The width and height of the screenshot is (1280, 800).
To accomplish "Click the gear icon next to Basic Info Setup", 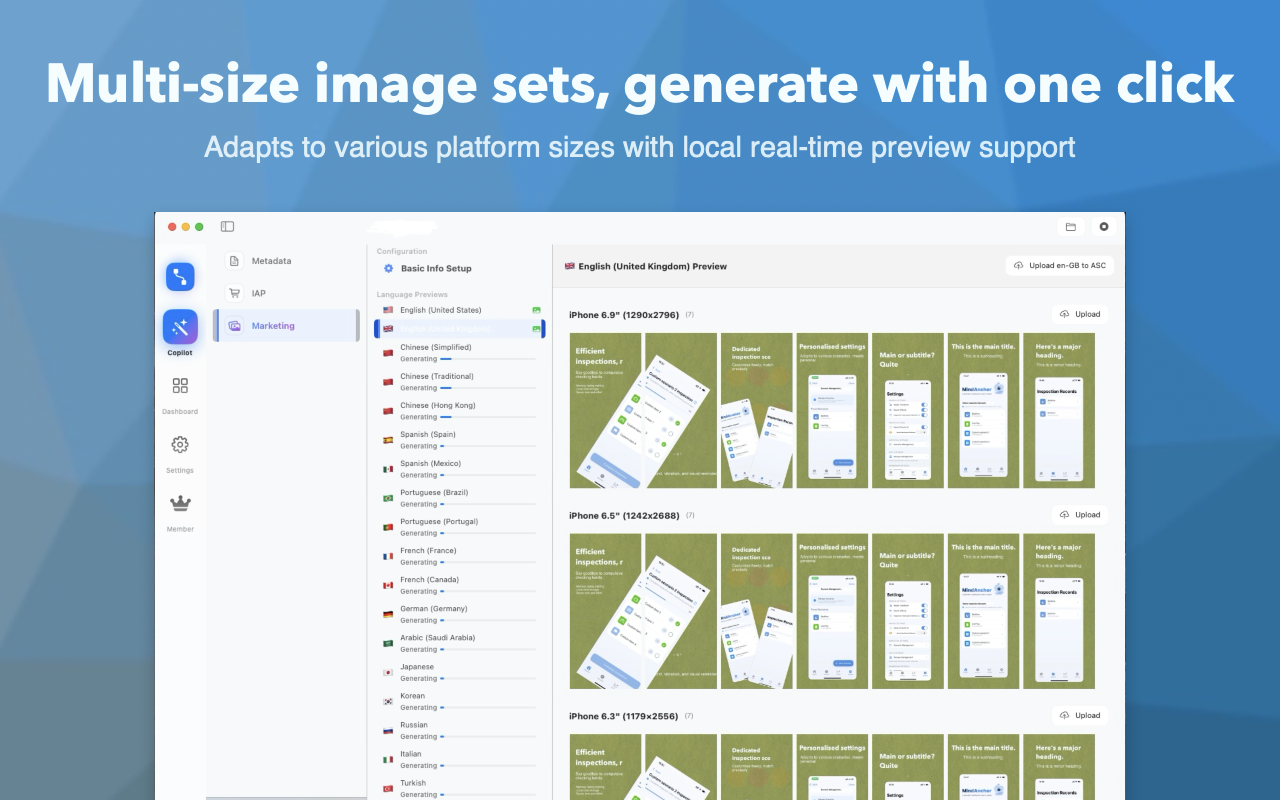I will (388, 268).
